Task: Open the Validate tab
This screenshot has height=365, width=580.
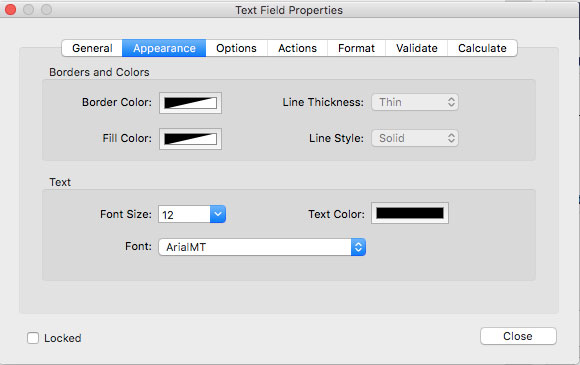Action: tap(417, 48)
